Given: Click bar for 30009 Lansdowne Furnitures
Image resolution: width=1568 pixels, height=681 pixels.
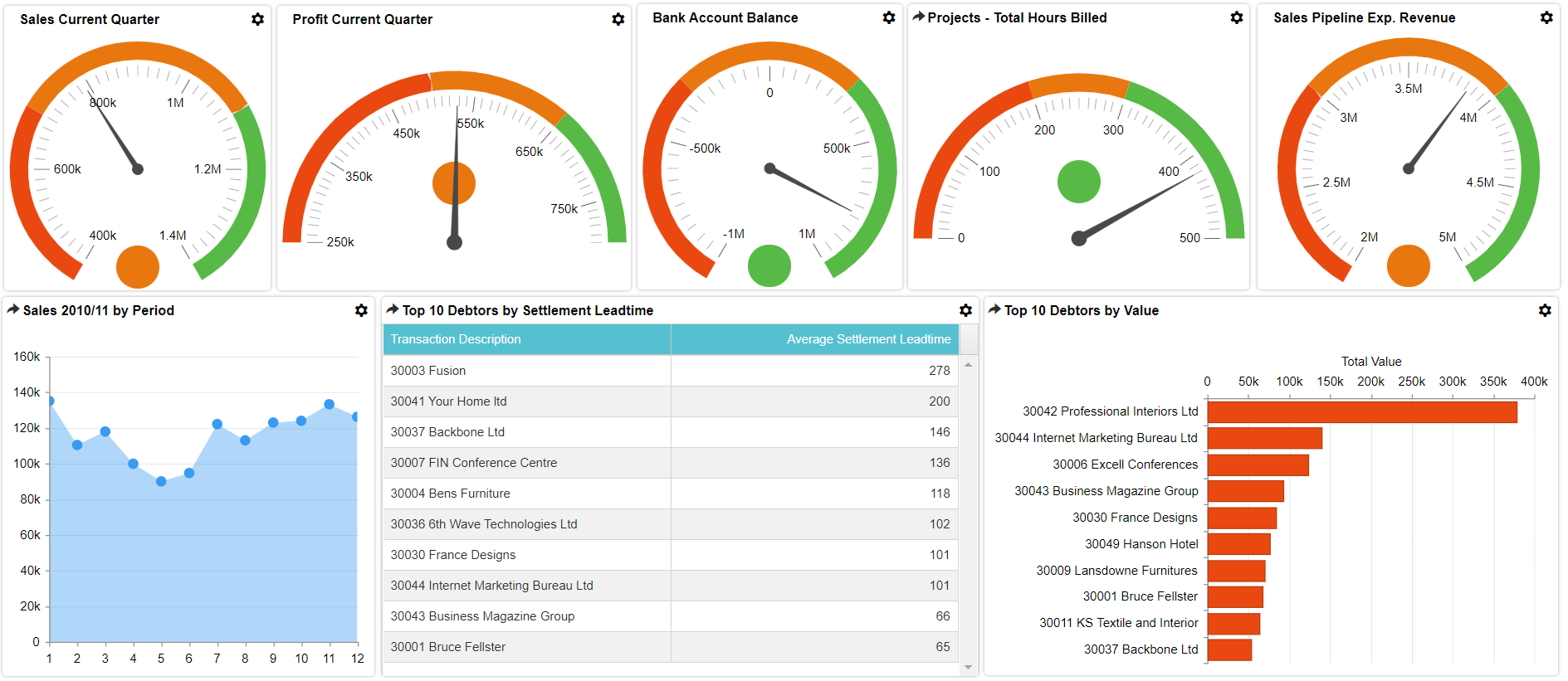Looking at the screenshot, I should [x=1237, y=571].
